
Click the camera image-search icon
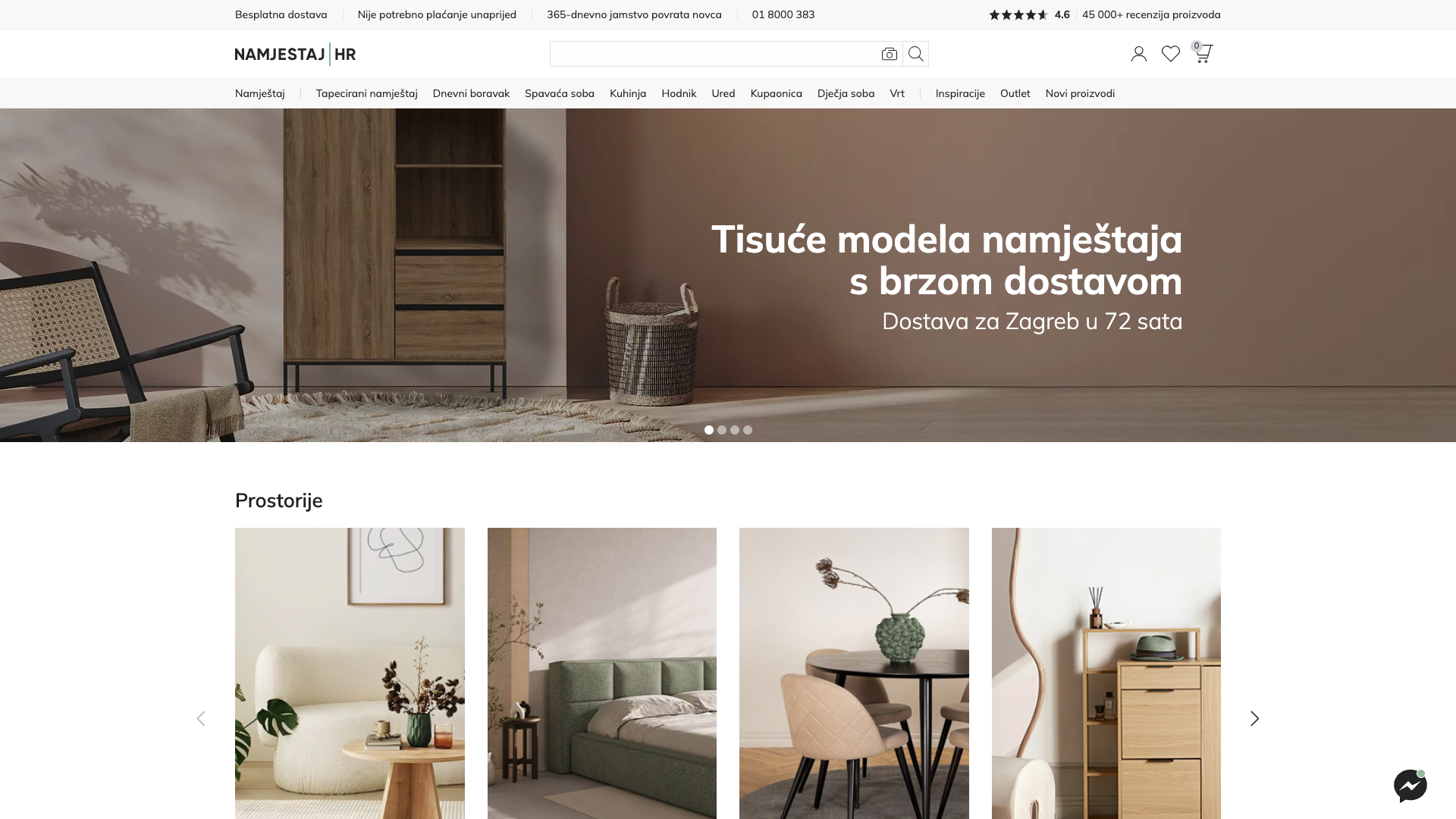(x=890, y=54)
